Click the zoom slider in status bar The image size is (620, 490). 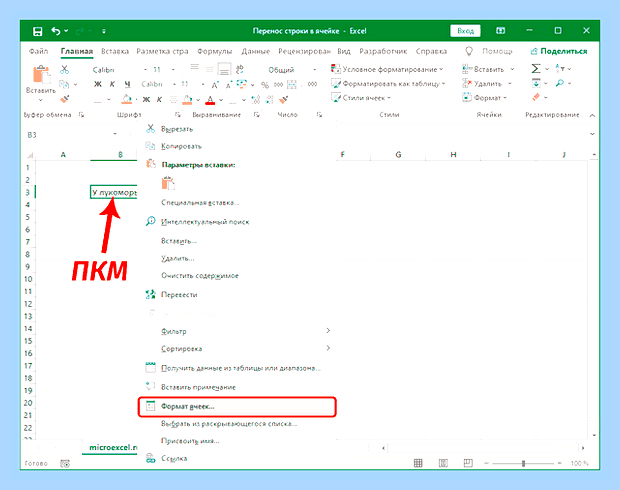click(523, 463)
